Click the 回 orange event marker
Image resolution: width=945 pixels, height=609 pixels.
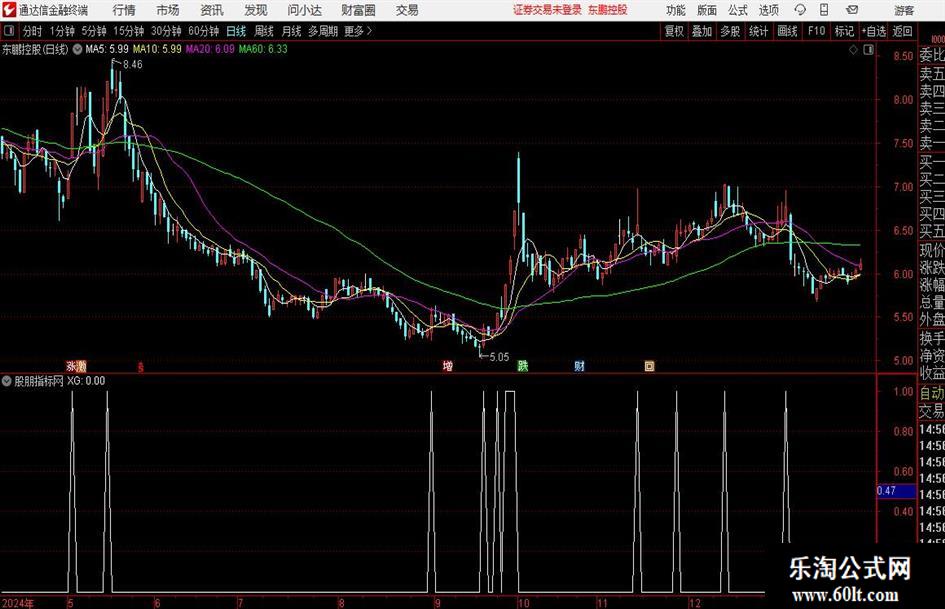(650, 365)
